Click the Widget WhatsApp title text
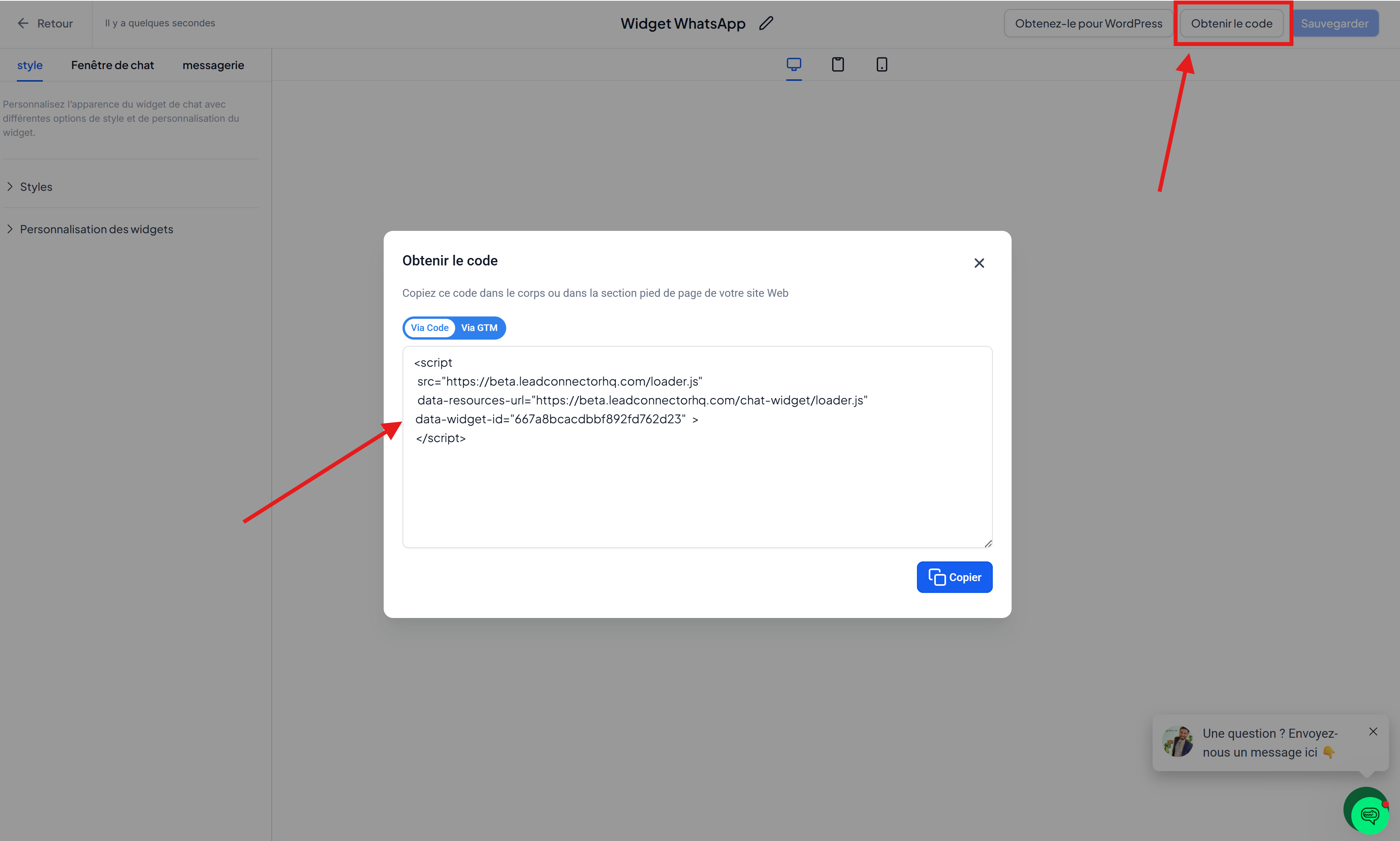This screenshot has width=1400, height=841. pyautogui.click(x=683, y=23)
